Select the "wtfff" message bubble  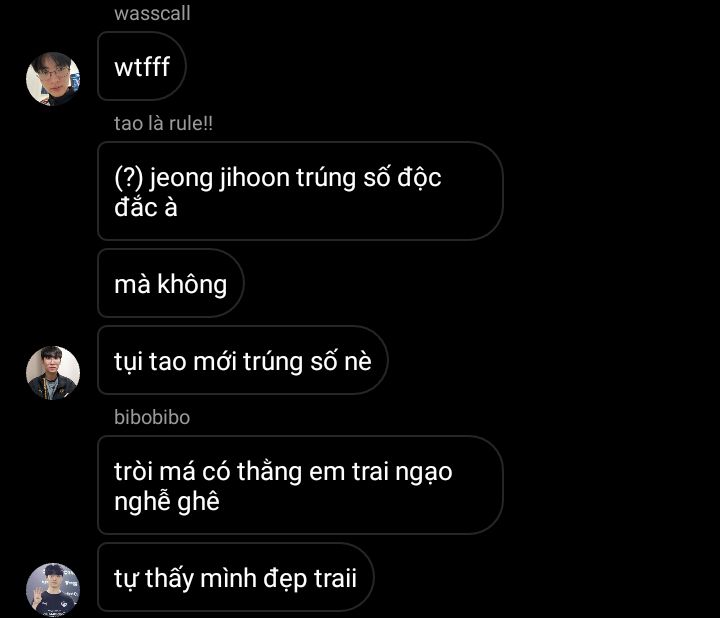[142, 67]
